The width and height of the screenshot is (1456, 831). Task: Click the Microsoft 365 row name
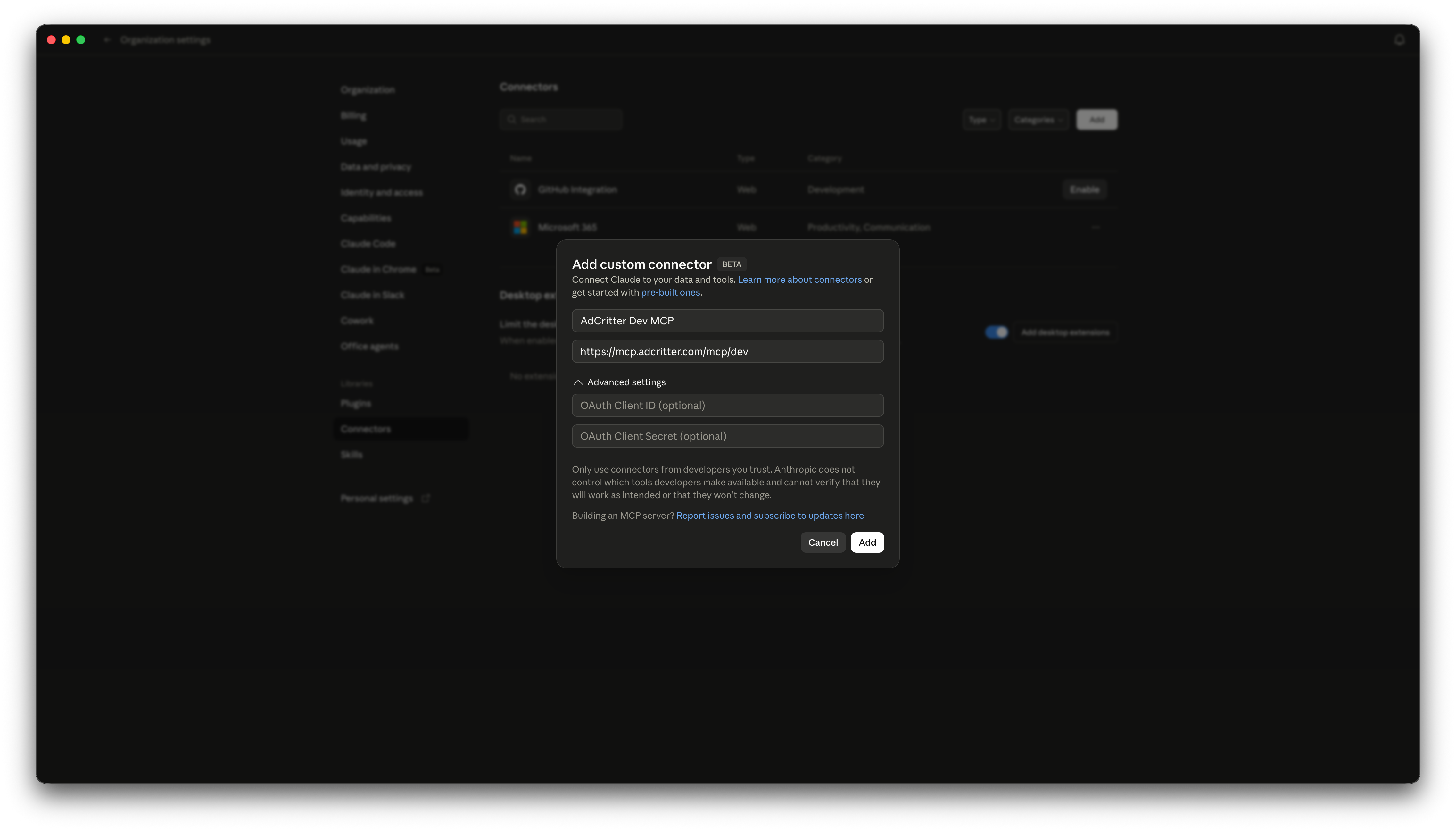point(567,227)
